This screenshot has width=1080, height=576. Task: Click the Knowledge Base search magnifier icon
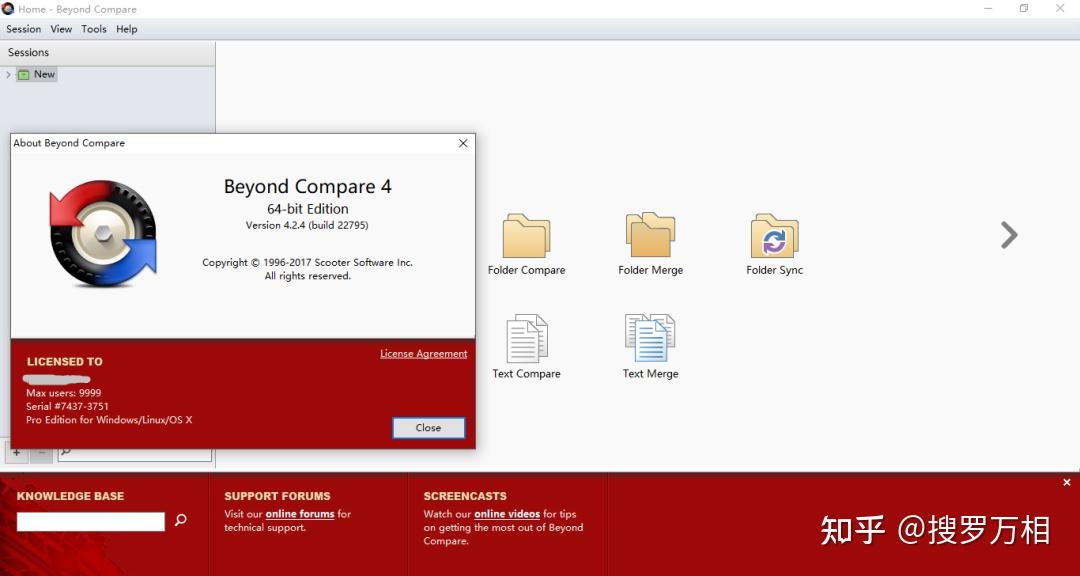coord(181,521)
